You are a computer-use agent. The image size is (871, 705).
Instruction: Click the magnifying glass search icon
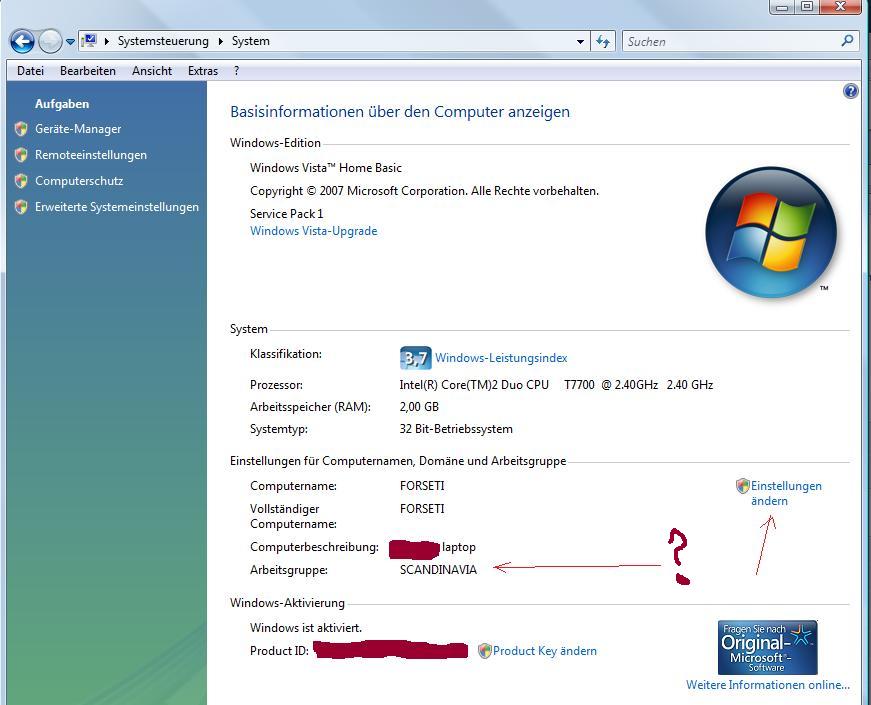pos(848,41)
